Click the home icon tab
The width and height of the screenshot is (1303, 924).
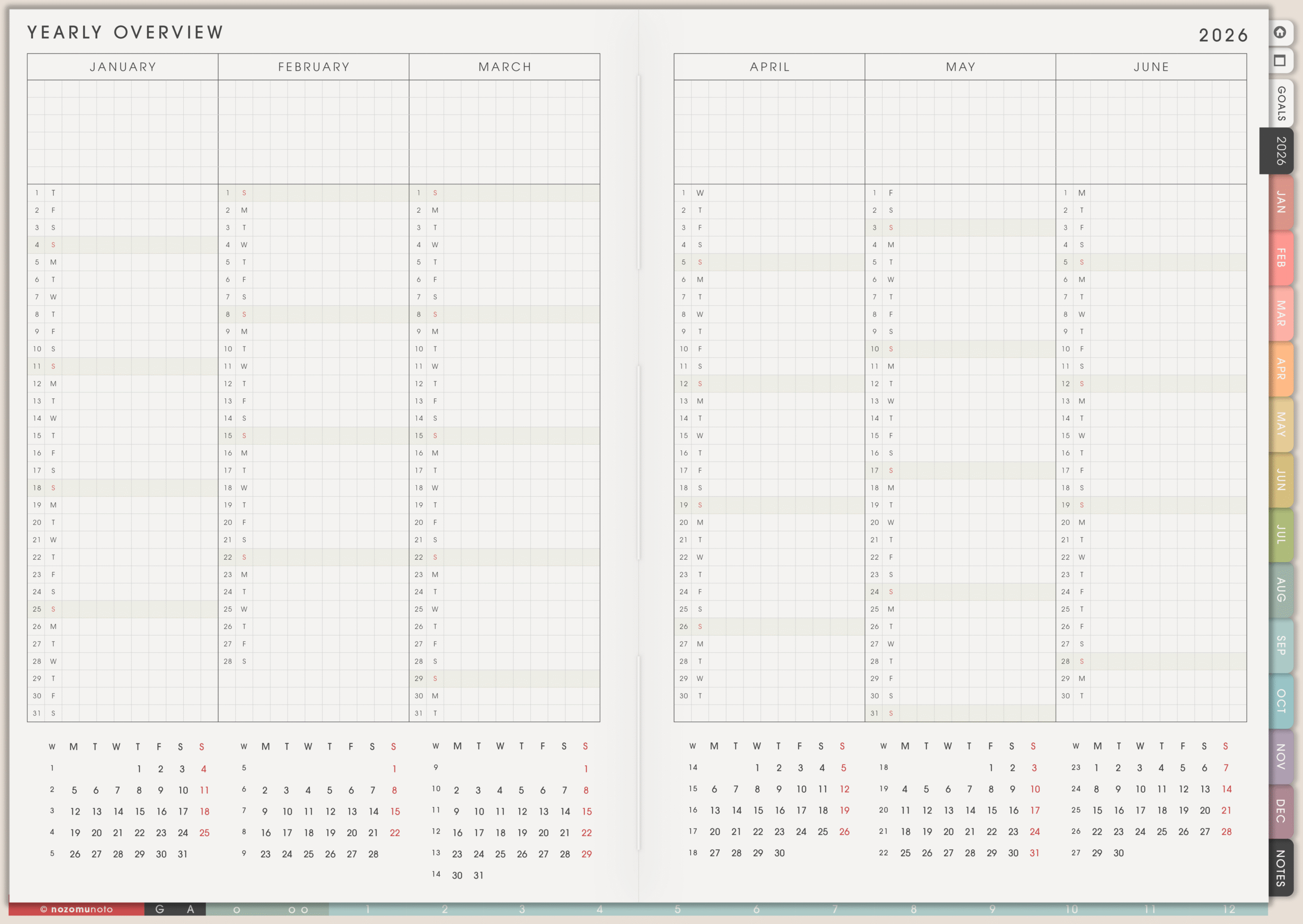coord(1280,33)
